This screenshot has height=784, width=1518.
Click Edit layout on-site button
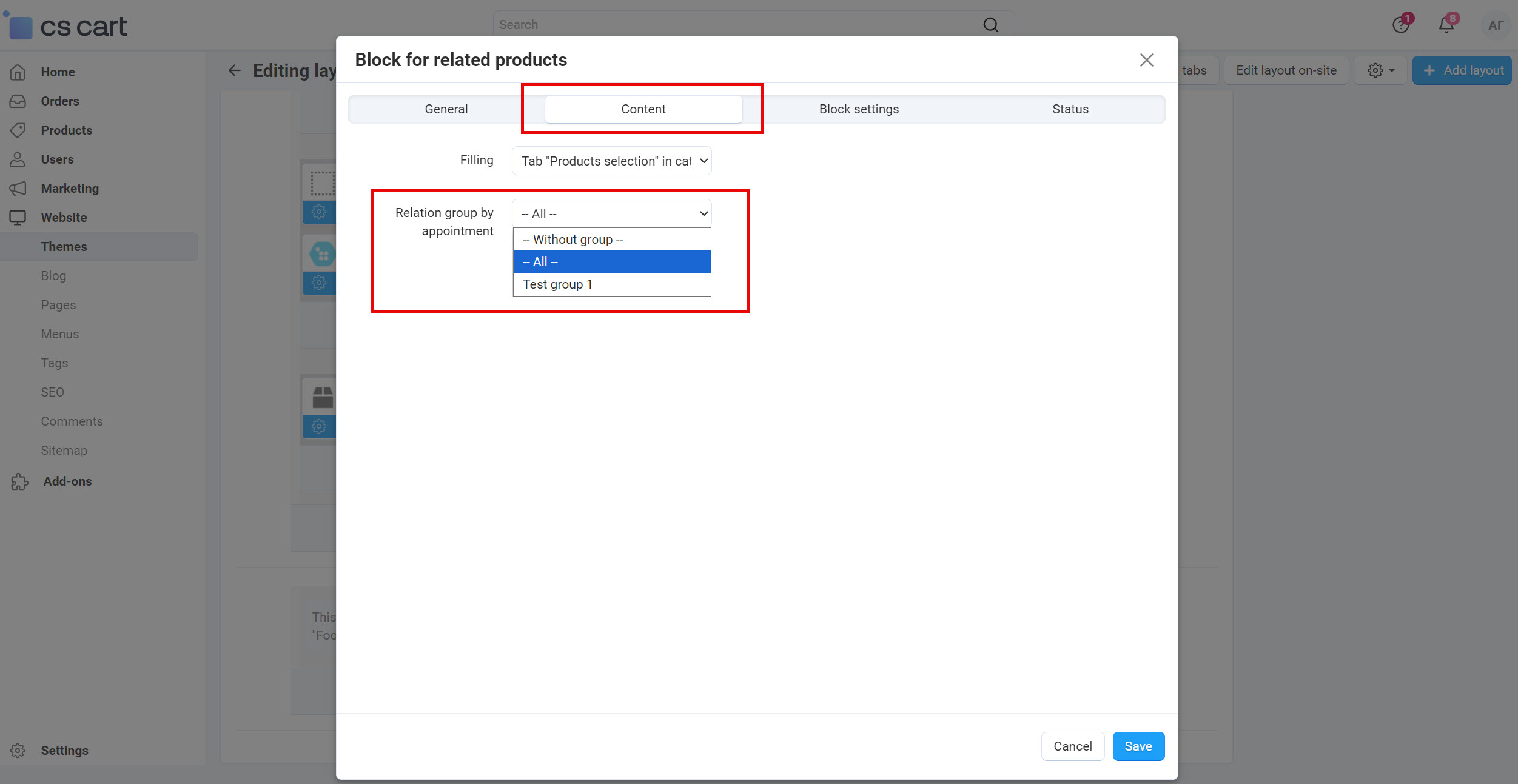click(x=1286, y=70)
